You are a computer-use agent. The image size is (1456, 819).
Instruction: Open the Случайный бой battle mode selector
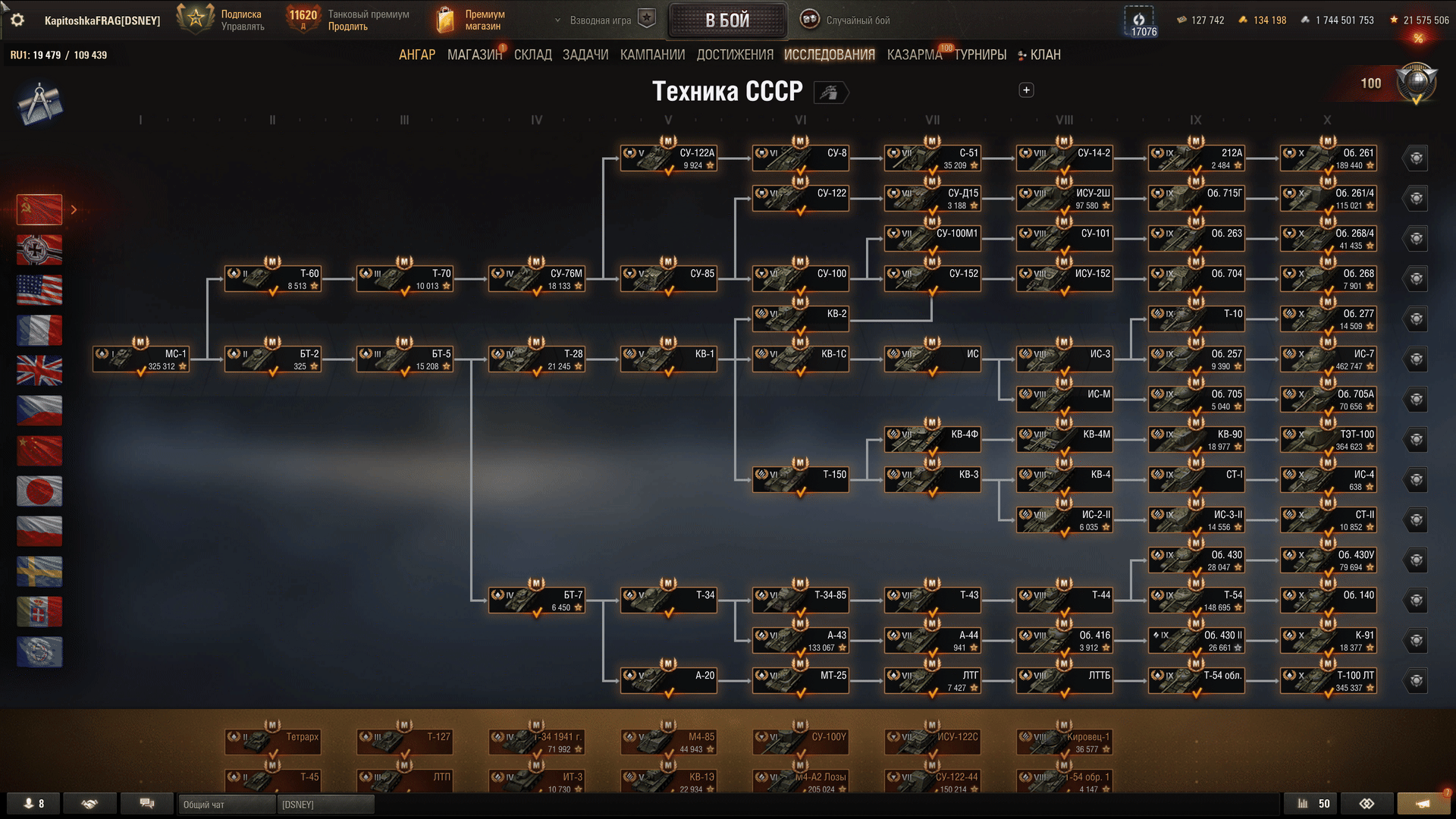click(x=846, y=20)
